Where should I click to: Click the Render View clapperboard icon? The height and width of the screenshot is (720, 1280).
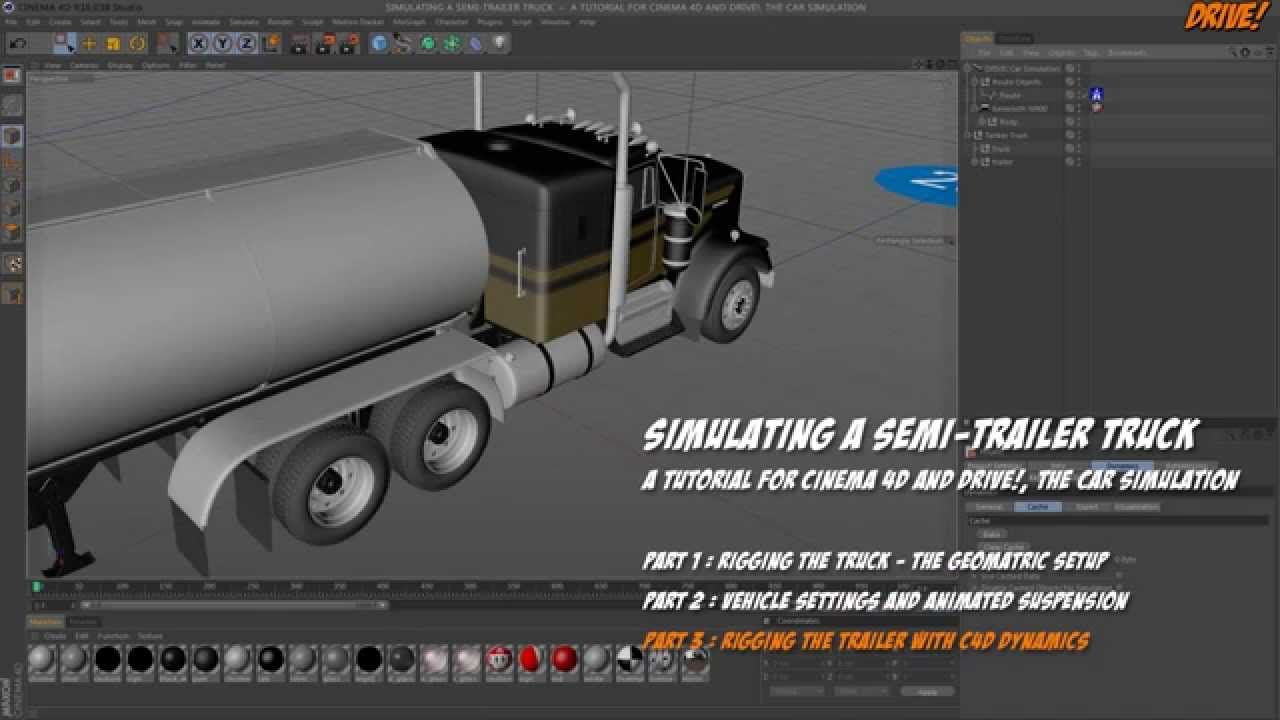tap(299, 44)
